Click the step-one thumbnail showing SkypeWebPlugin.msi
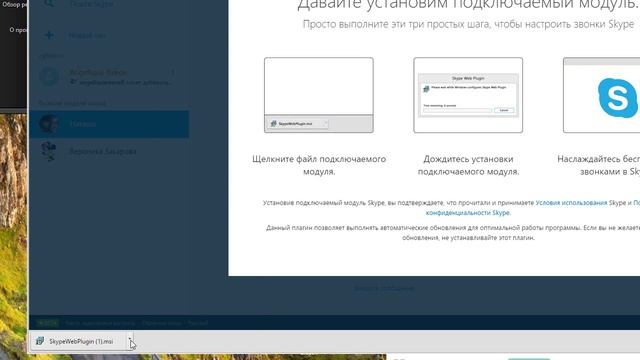This screenshot has width=640, height=360. 318,95
